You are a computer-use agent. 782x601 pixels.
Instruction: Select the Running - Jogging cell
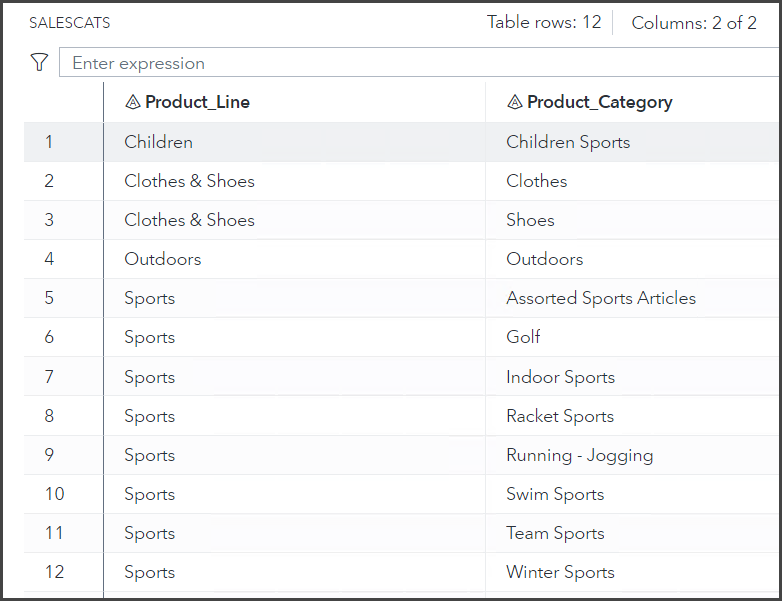(579, 455)
